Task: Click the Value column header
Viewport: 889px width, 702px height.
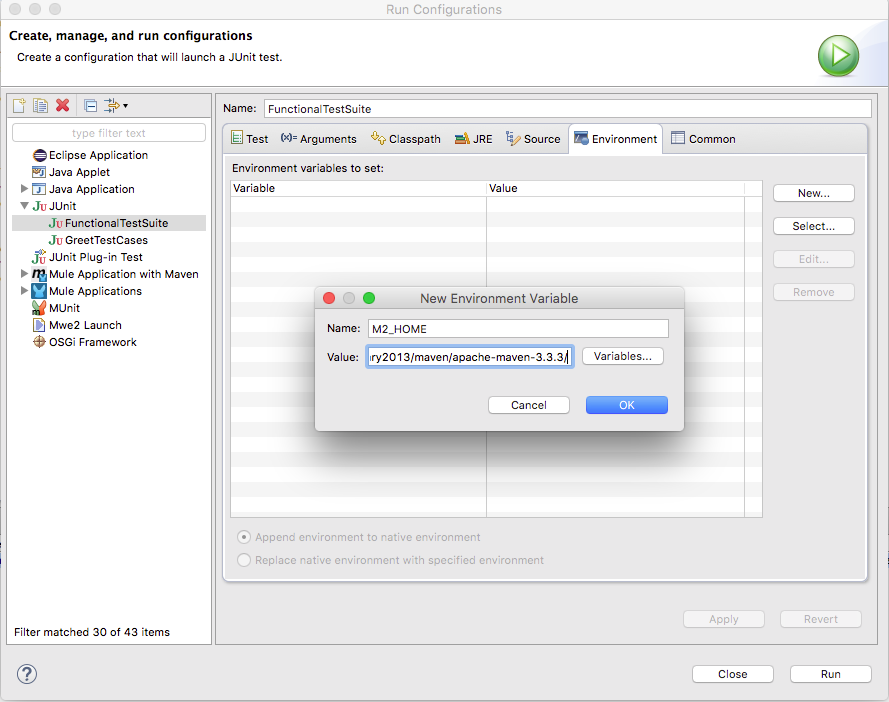Action: [616, 188]
